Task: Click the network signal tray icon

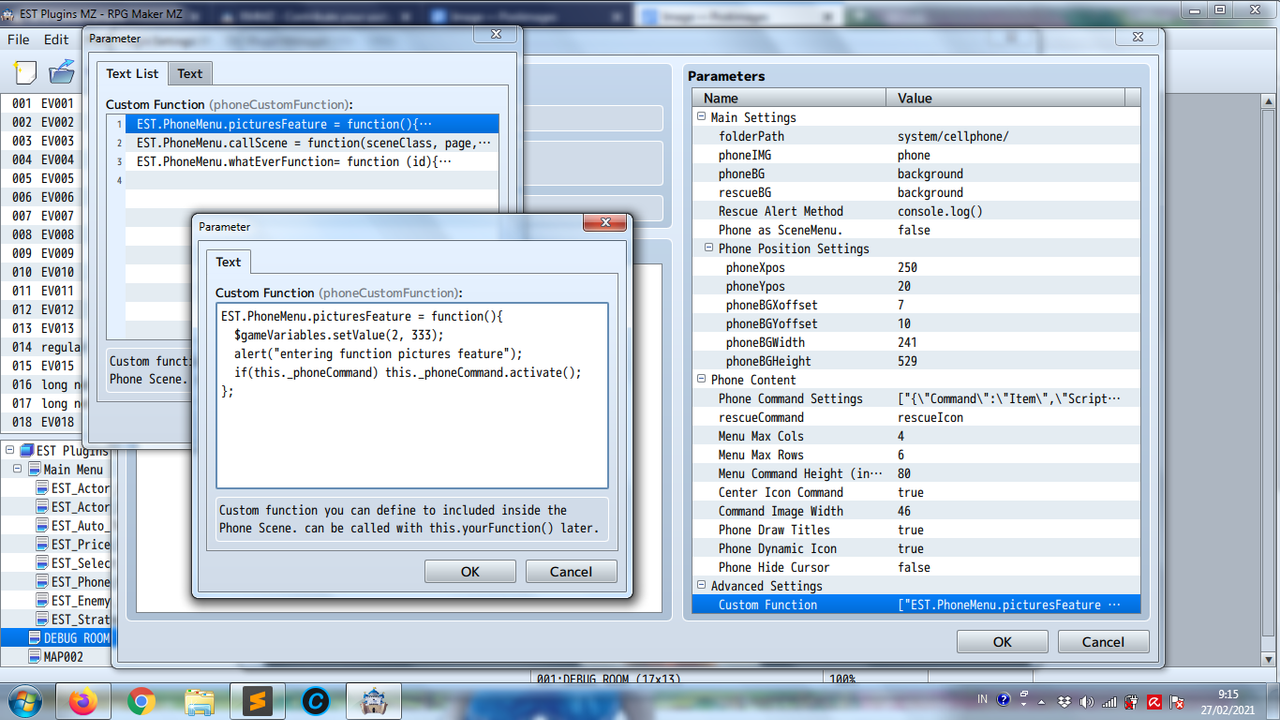Action: 1111,701
